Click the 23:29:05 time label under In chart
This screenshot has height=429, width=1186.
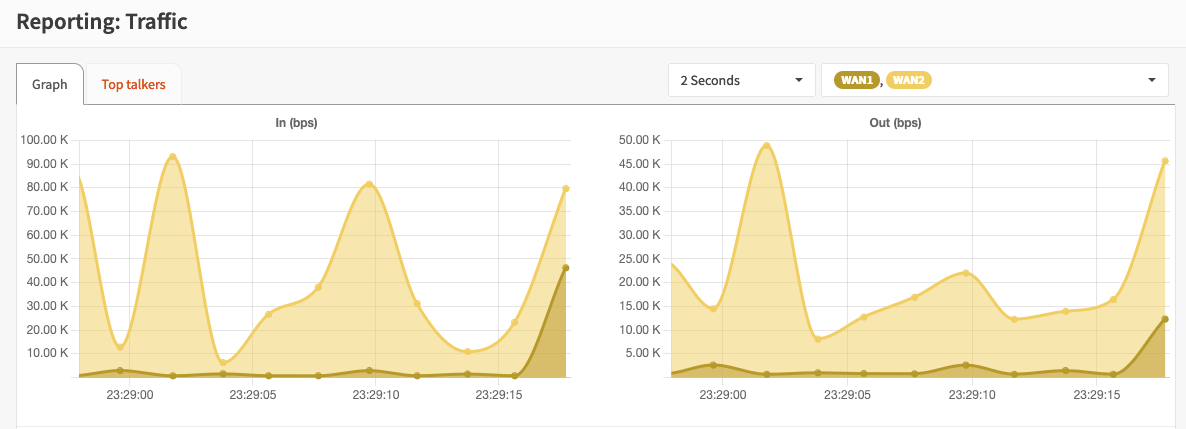(x=253, y=395)
